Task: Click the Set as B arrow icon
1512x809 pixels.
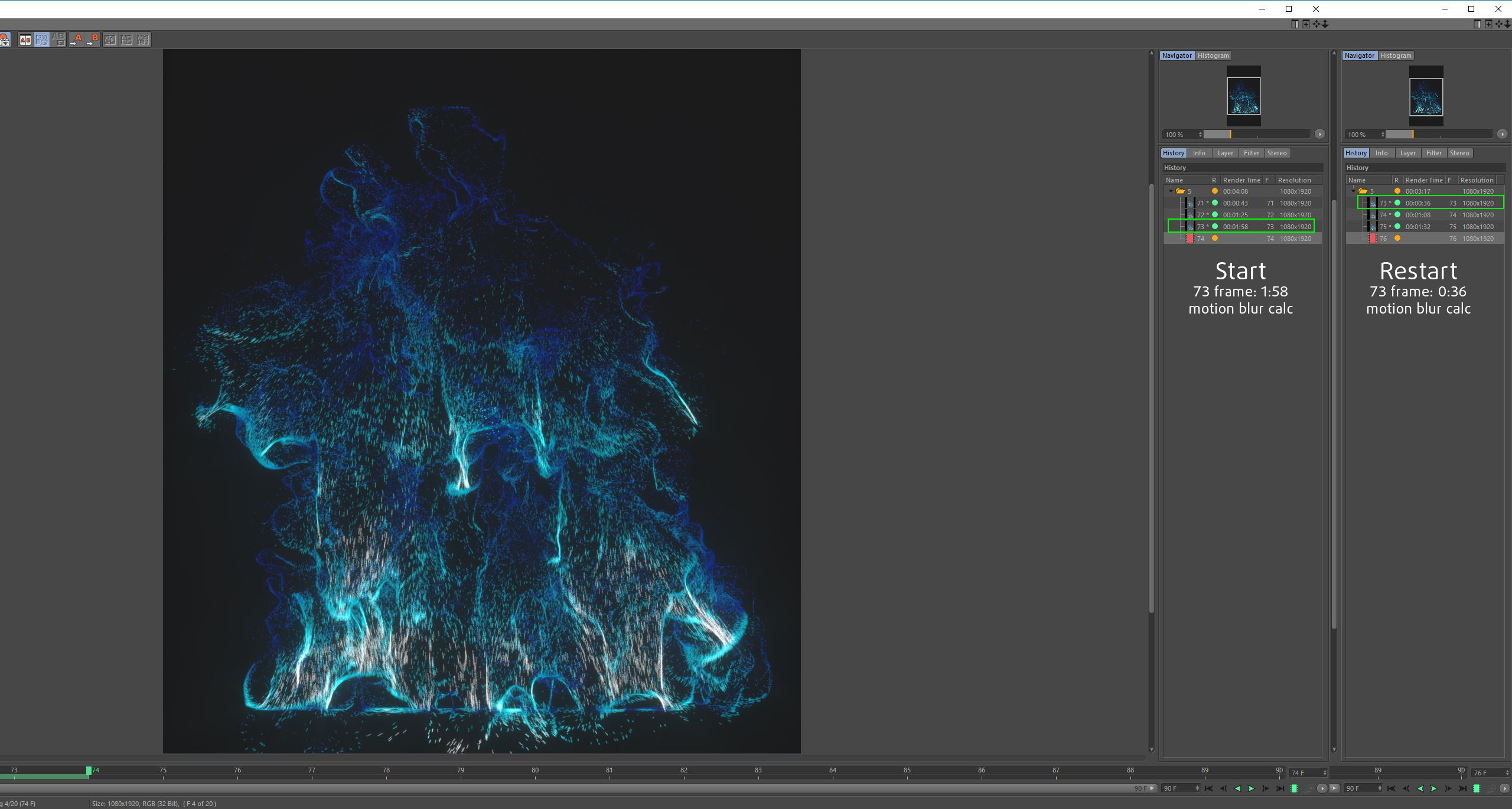Action: tap(93, 40)
